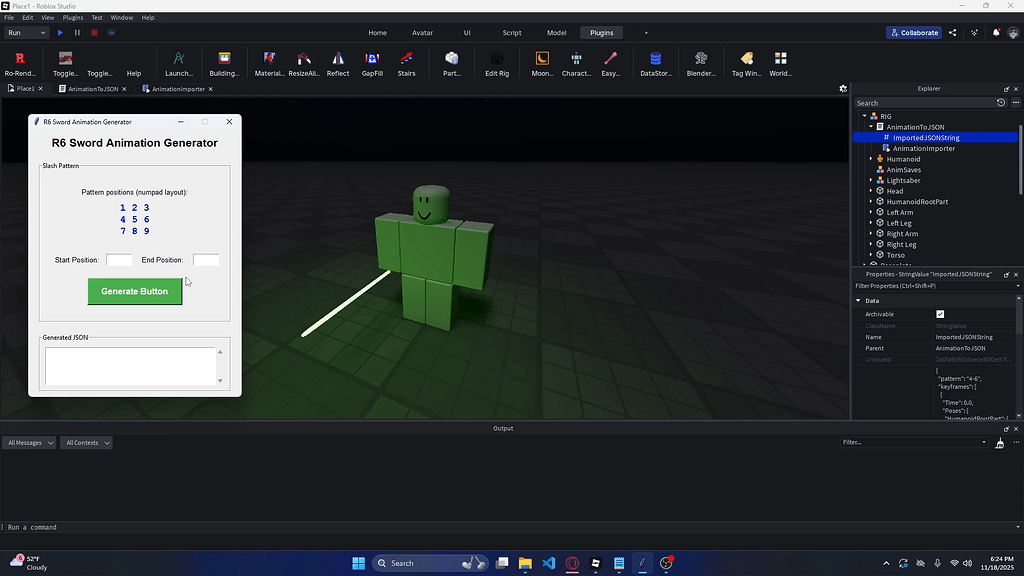
Task: Stop the simulation with the red button
Action: tap(93, 32)
